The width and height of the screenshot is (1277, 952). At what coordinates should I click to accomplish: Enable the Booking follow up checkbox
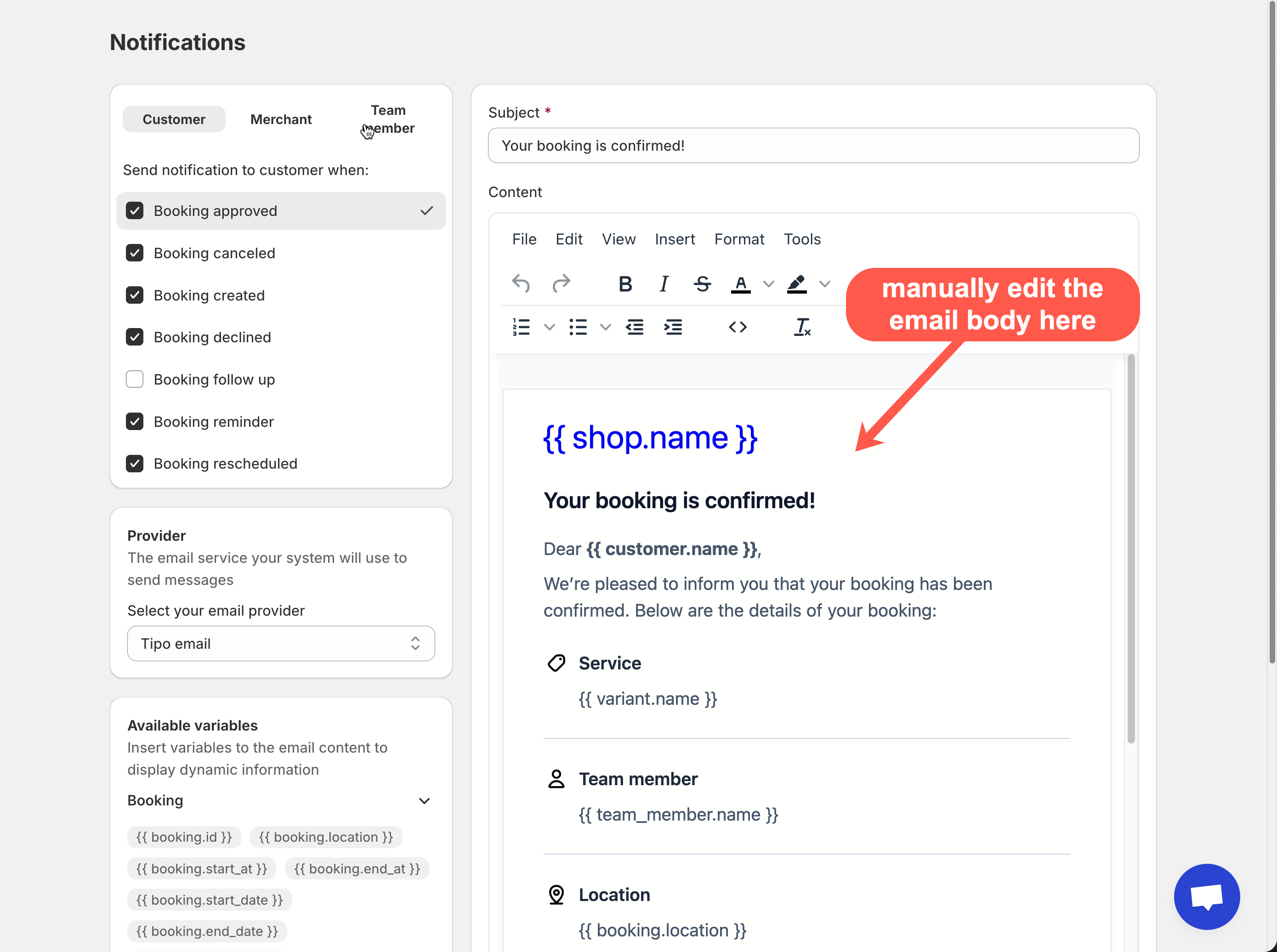(x=135, y=379)
